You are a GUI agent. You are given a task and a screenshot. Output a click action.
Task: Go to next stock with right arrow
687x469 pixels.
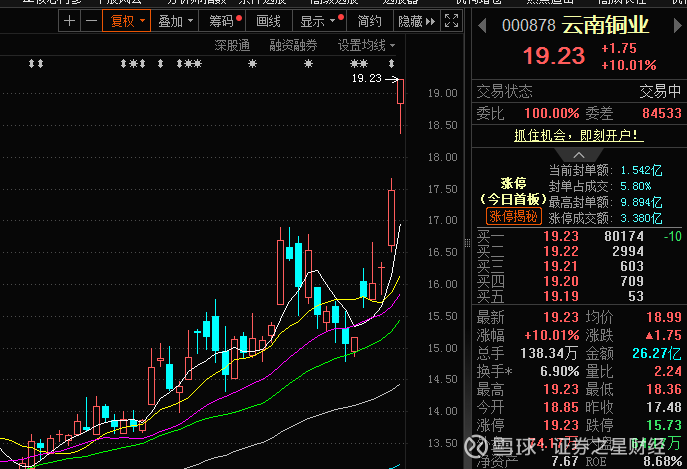[x=677, y=25]
